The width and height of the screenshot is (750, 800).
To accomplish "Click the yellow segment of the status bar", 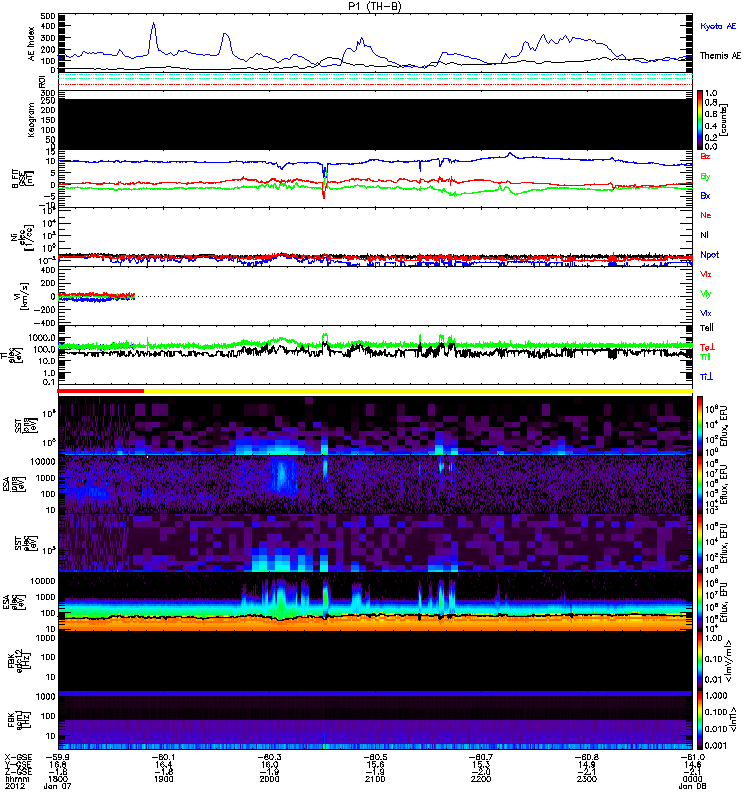I will click(418, 391).
